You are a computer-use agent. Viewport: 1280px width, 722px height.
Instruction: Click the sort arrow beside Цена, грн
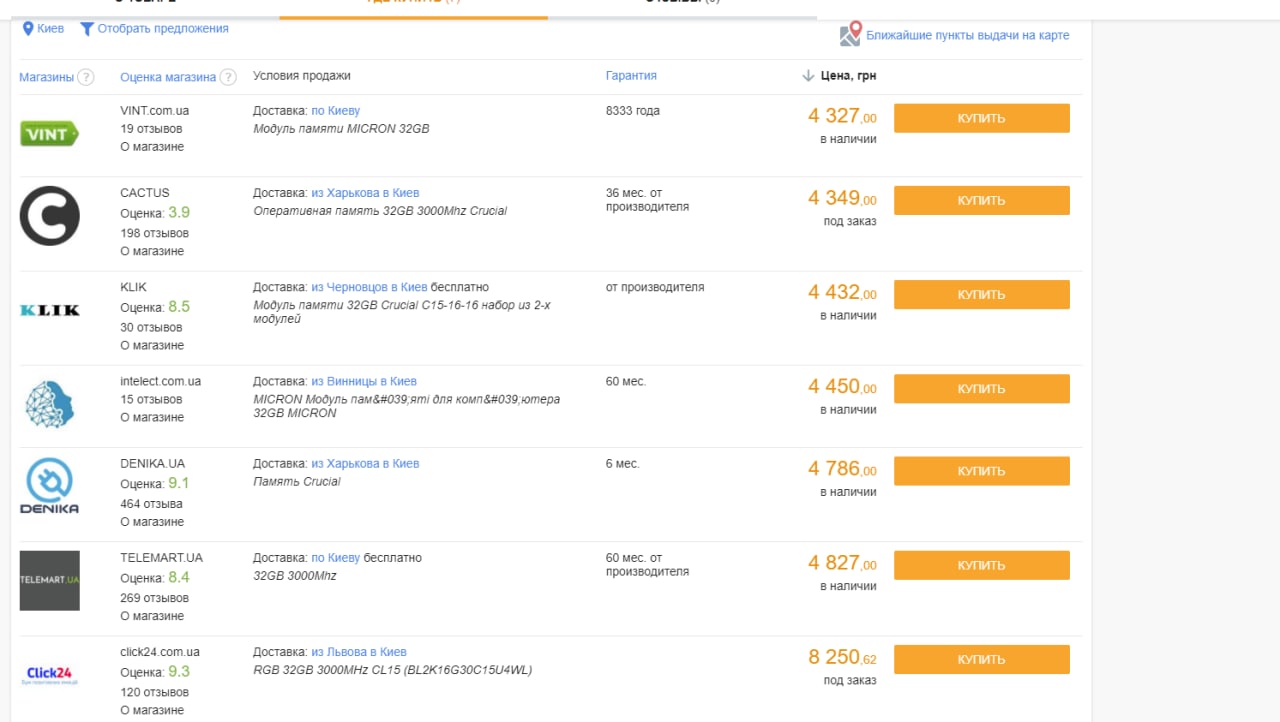(x=808, y=76)
